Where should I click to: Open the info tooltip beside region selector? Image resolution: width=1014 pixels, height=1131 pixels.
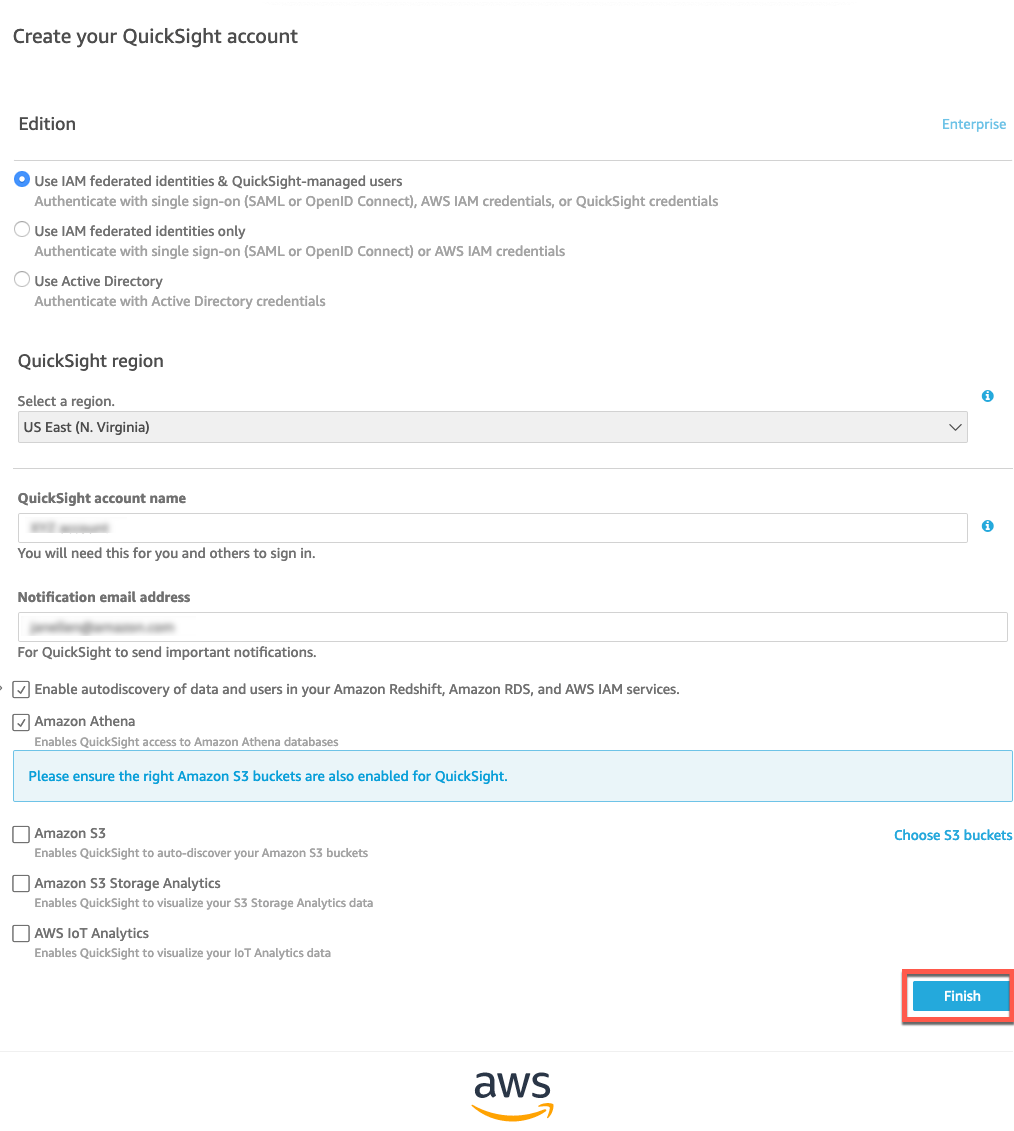point(987,396)
